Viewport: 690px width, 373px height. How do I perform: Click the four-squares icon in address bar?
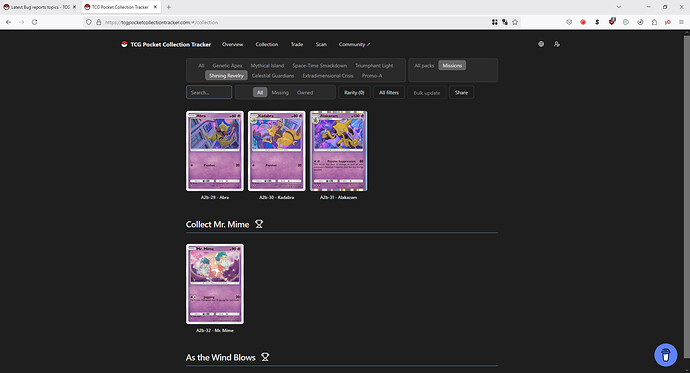coord(495,22)
